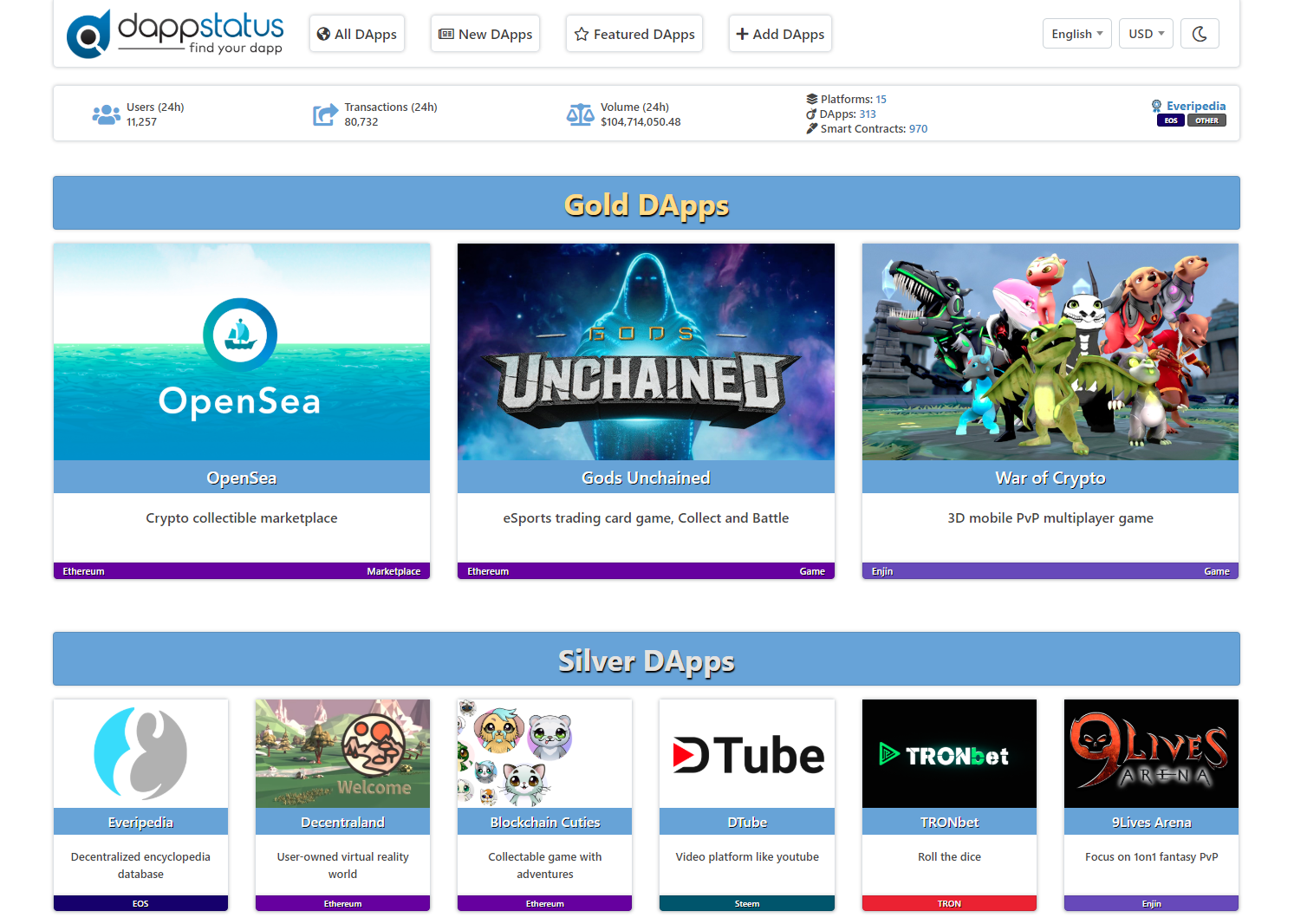Click the globe icon on All DApps
Image resolution: width=1294 pixels, height=924 pixels.
click(x=322, y=33)
